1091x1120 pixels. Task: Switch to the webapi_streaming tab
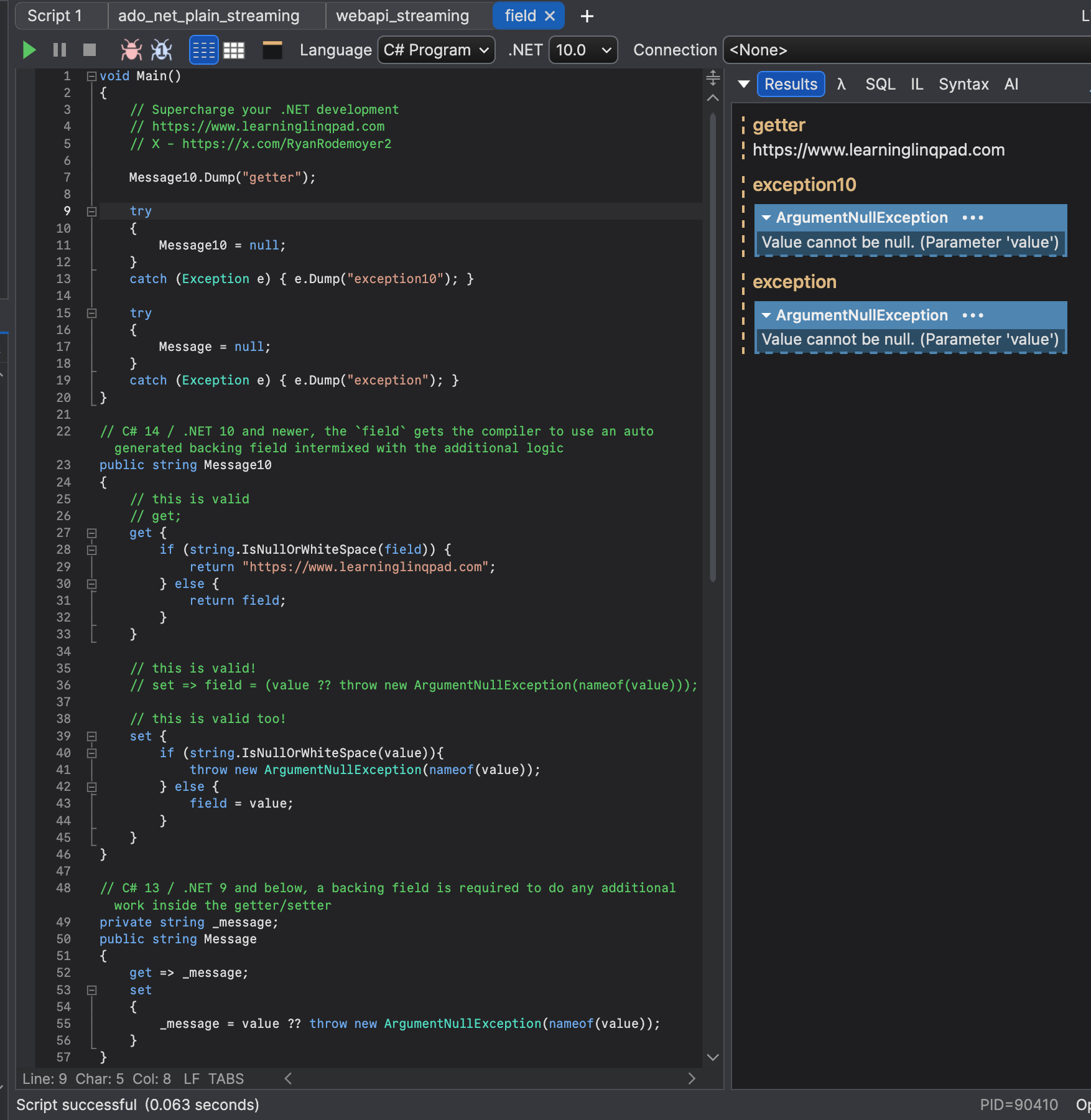coord(403,16)
